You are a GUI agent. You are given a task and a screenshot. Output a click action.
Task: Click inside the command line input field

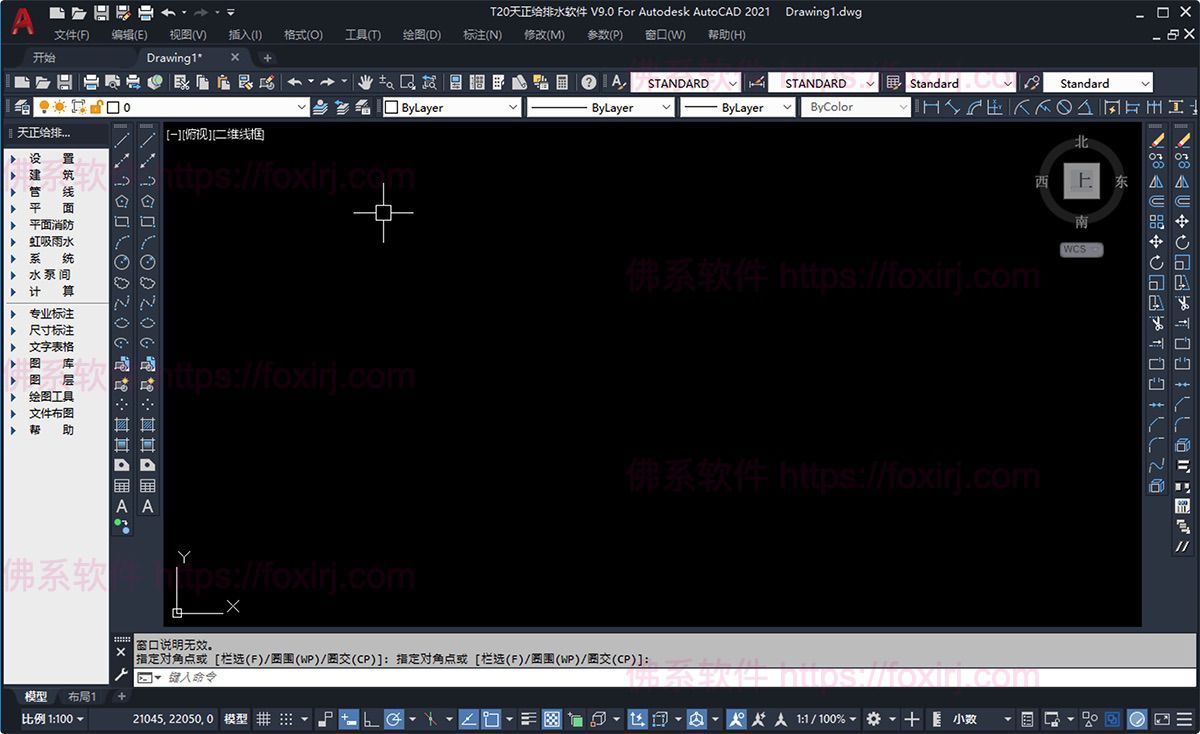click(x=400, y=677)
